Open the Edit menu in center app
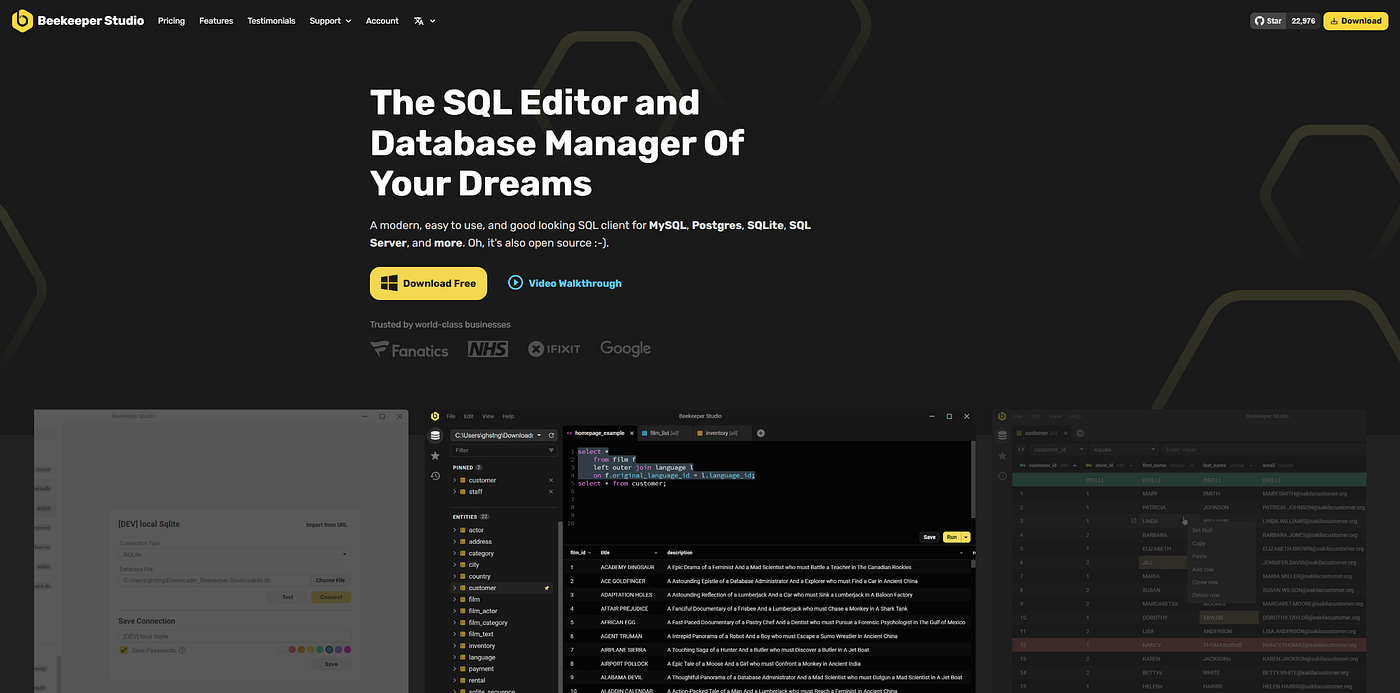This screenshot has width=1400, height=693. tap(469, 416)
